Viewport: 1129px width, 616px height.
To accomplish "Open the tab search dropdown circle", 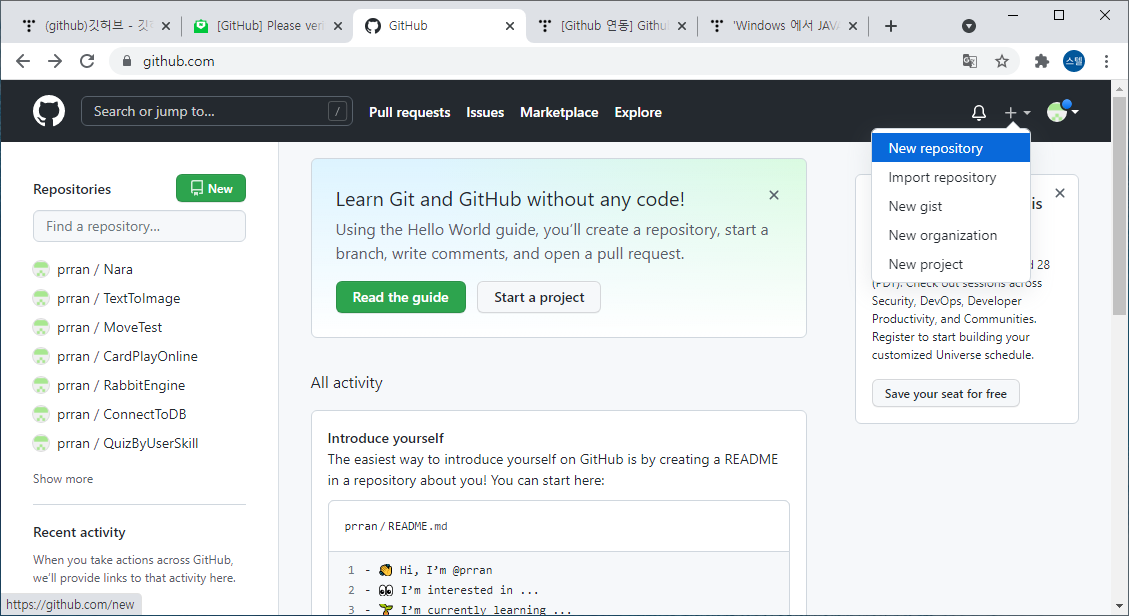I will (x=969, y=26).
